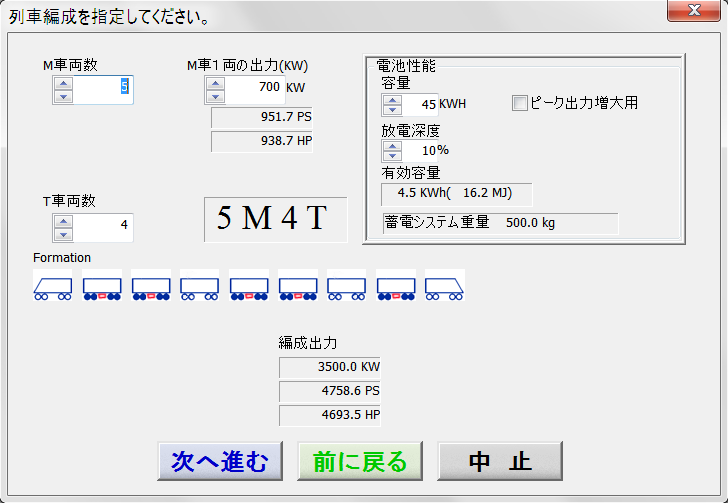This screenshot has width=728, height=503.
Task: Increase M車両数 with the up arrow
Action: [64, 82]
